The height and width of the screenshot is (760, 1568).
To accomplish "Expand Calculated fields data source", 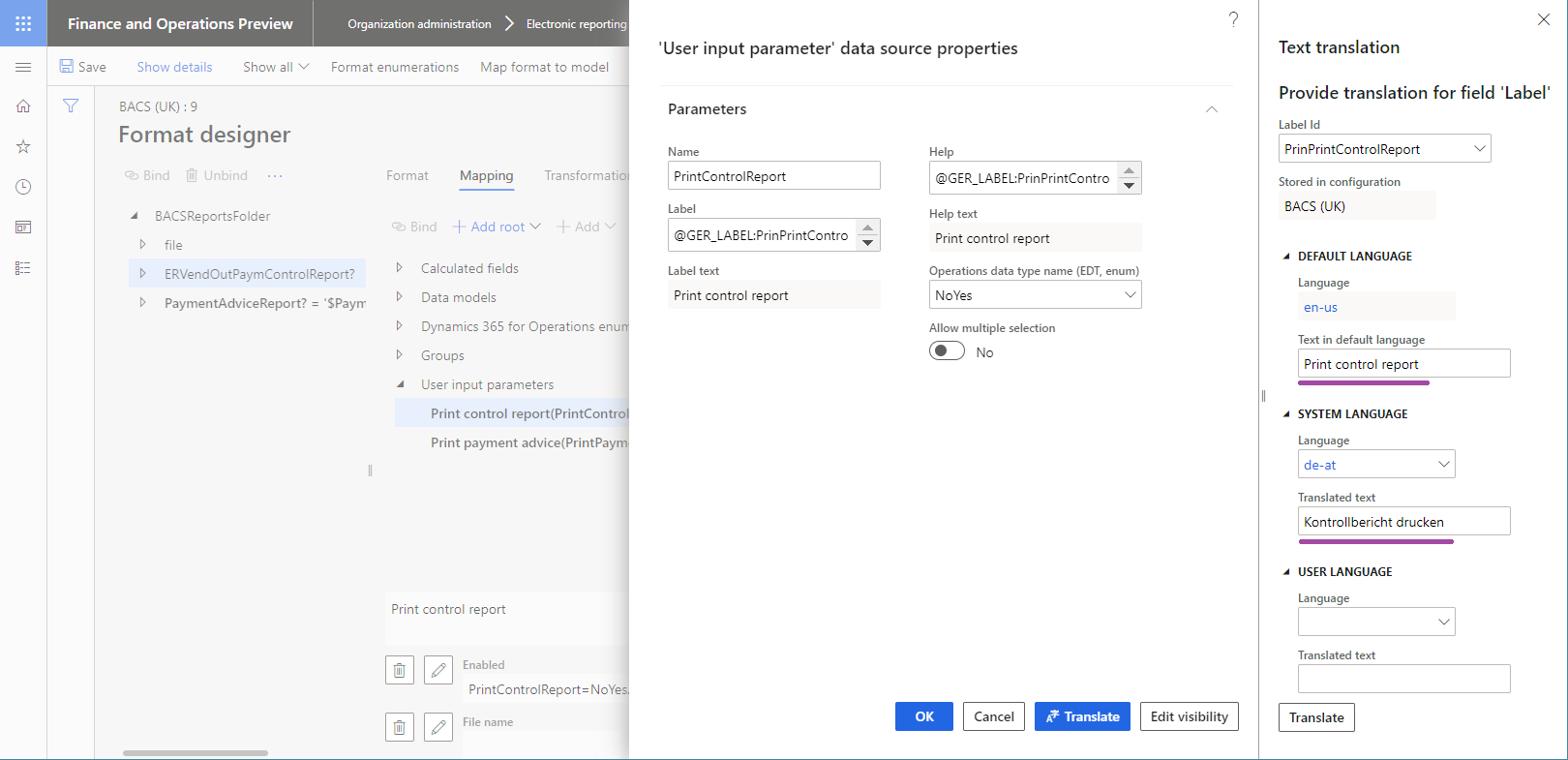I will (399, 268).
